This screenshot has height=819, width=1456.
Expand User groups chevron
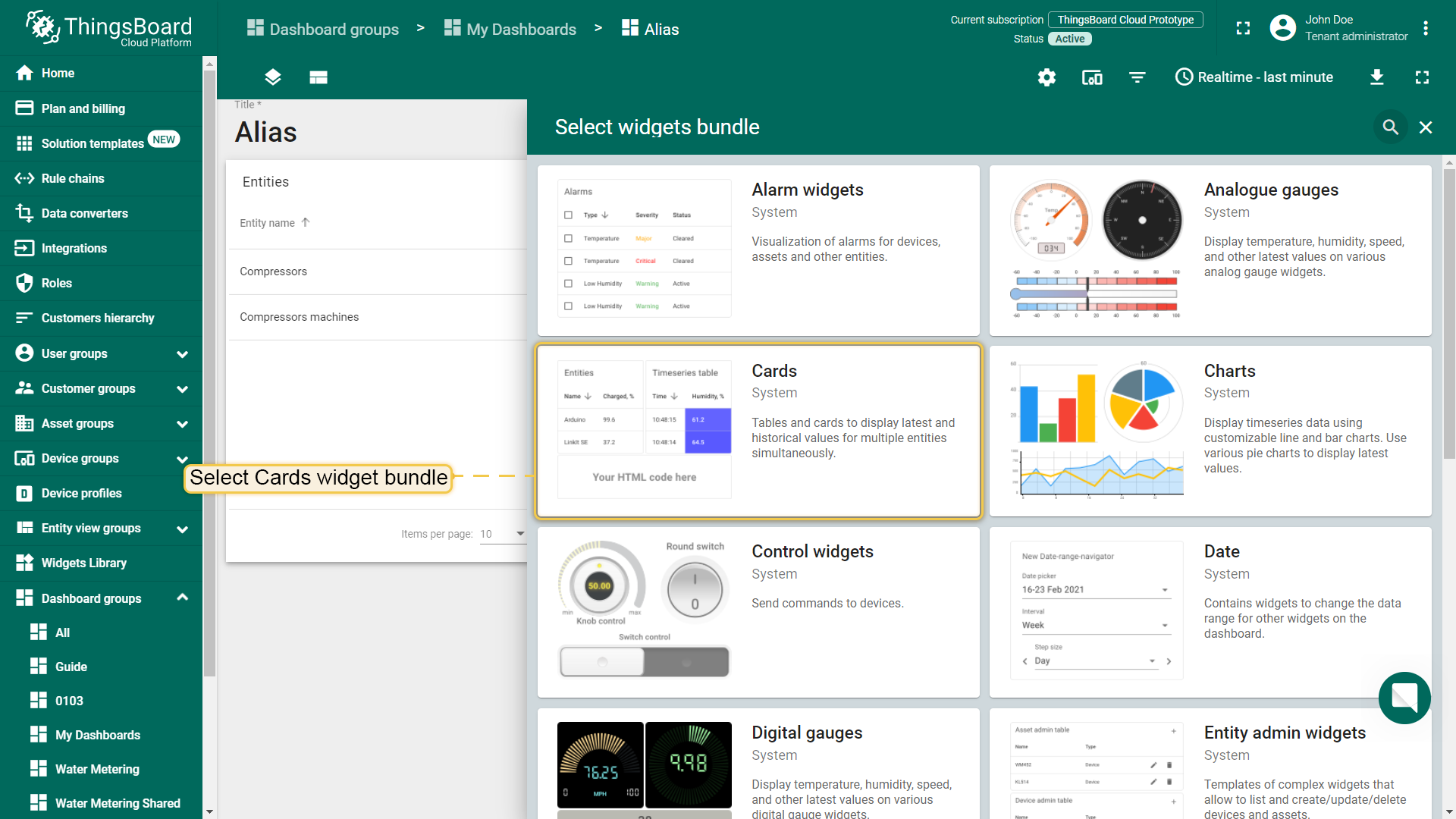[x=182, y=354]
